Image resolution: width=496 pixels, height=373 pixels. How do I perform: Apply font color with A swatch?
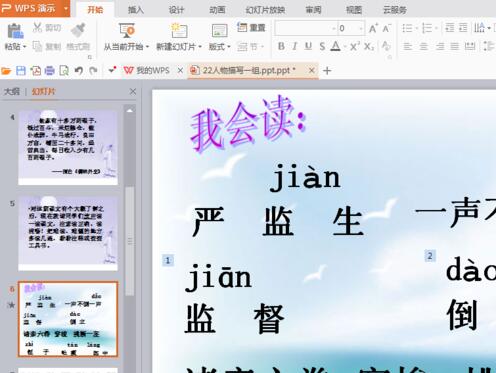(x=336, y=46)
